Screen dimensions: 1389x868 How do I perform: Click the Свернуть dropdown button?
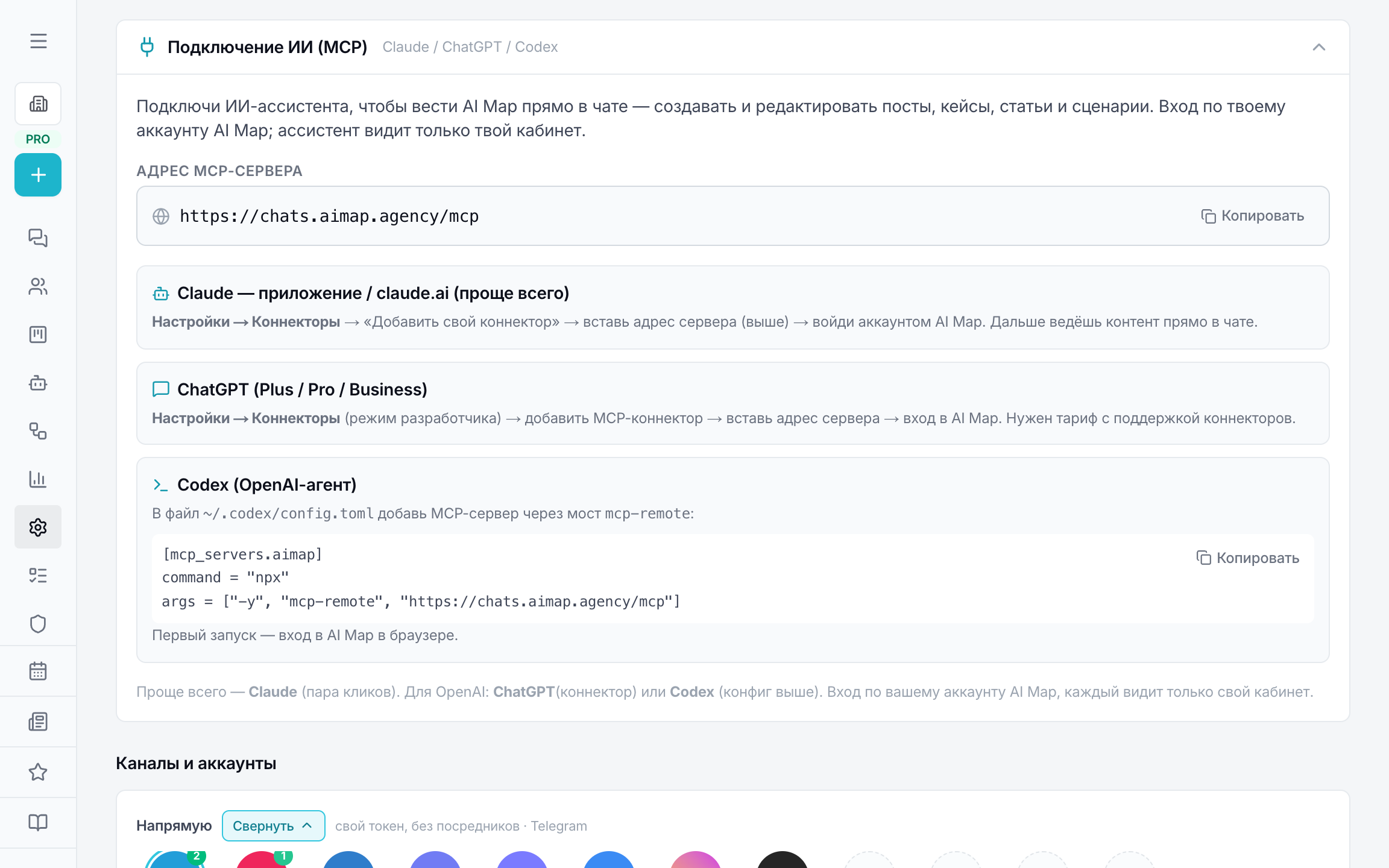(273, 826)
